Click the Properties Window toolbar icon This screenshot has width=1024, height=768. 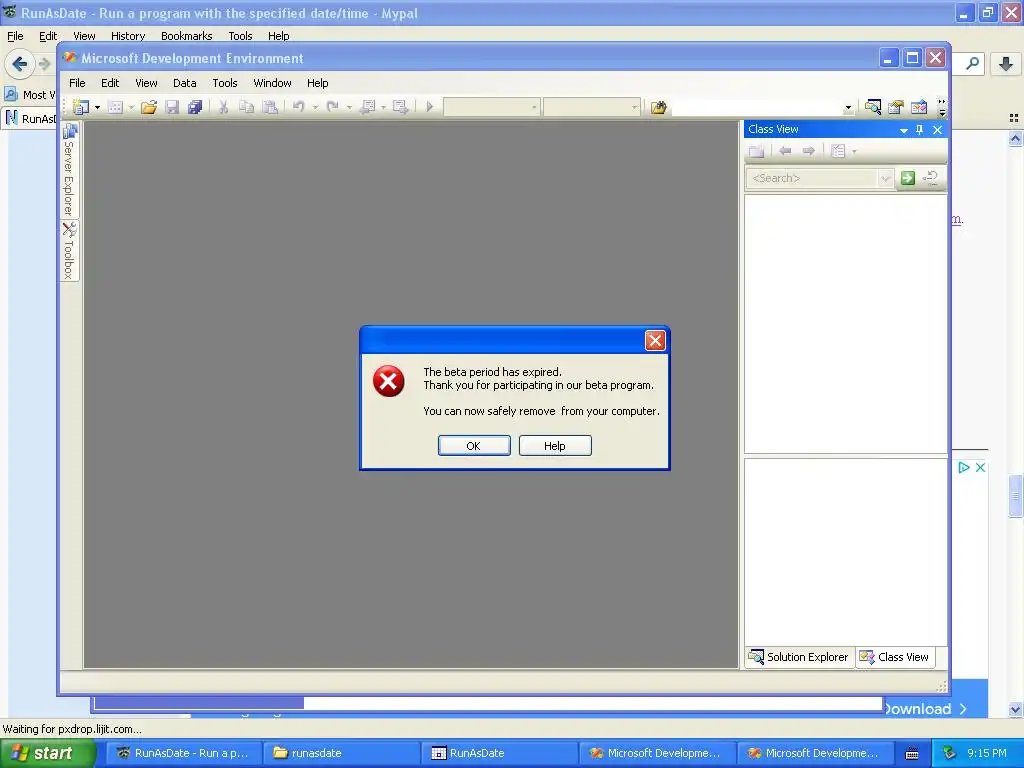[895, 107]
